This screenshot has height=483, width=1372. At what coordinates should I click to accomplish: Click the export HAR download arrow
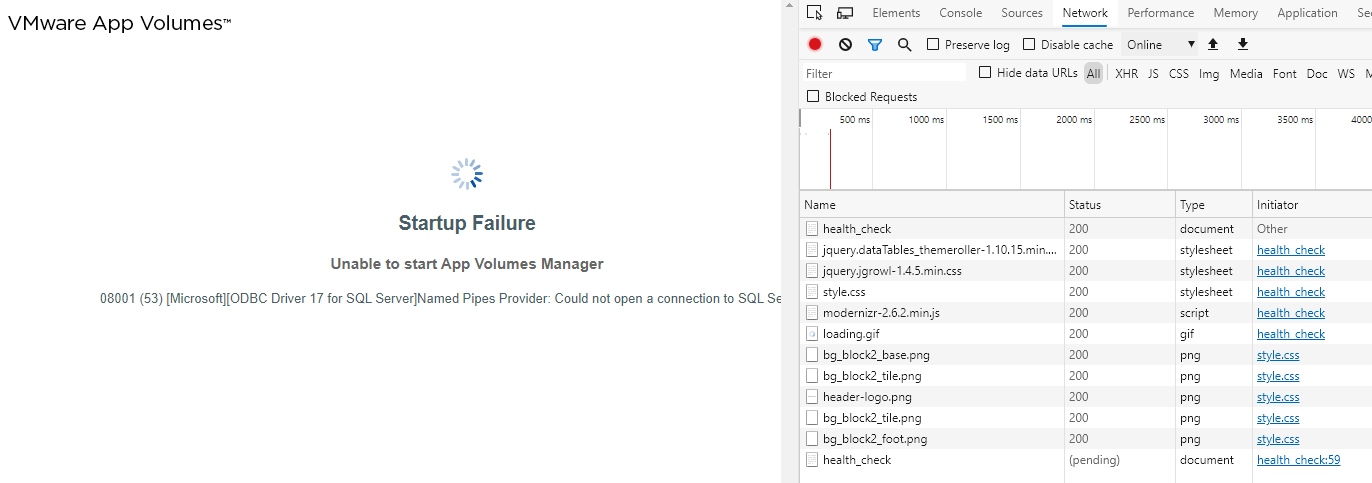click(x=1243, y=45)
